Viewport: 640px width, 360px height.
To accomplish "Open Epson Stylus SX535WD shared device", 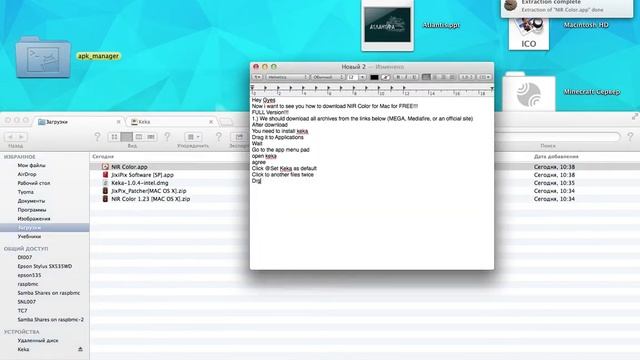I will coord(44,266).
